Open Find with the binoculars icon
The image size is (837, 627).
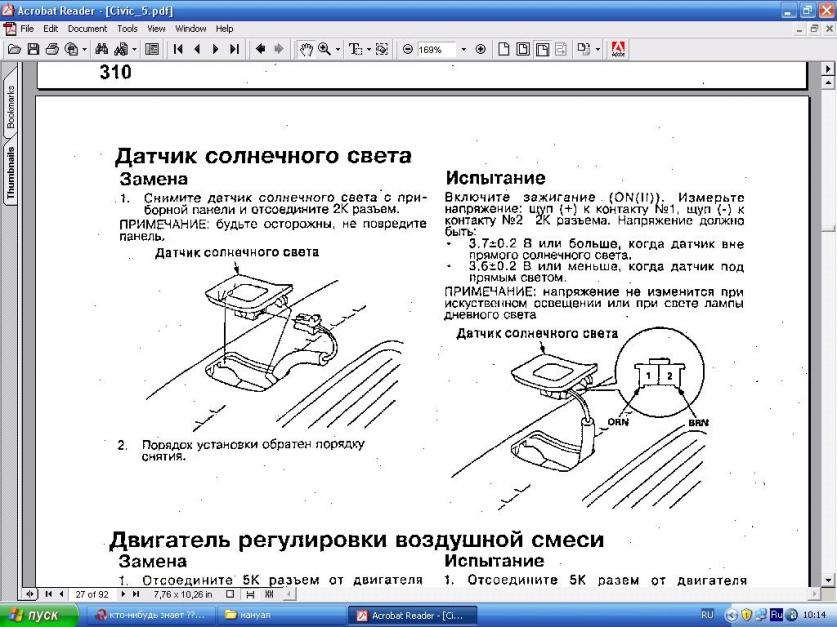click(x=101, y=50)
